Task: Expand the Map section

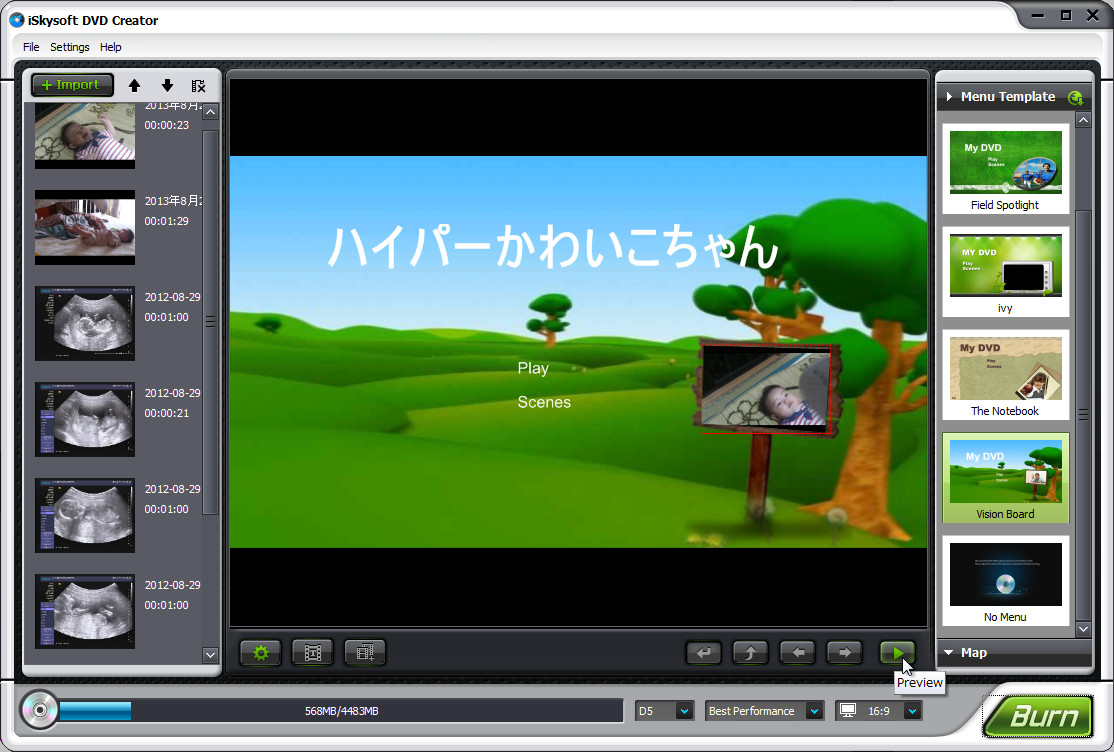Action: [948, 652]
